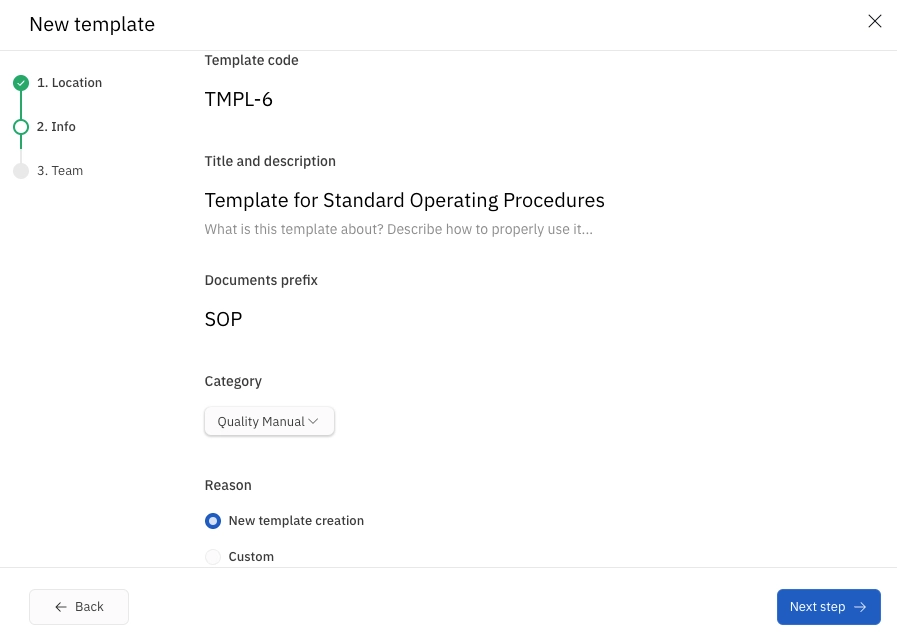This screenshot has width=897, height=636.
Task: Click the template title input field
Action: pyautogui.click(x=404, y=200)
